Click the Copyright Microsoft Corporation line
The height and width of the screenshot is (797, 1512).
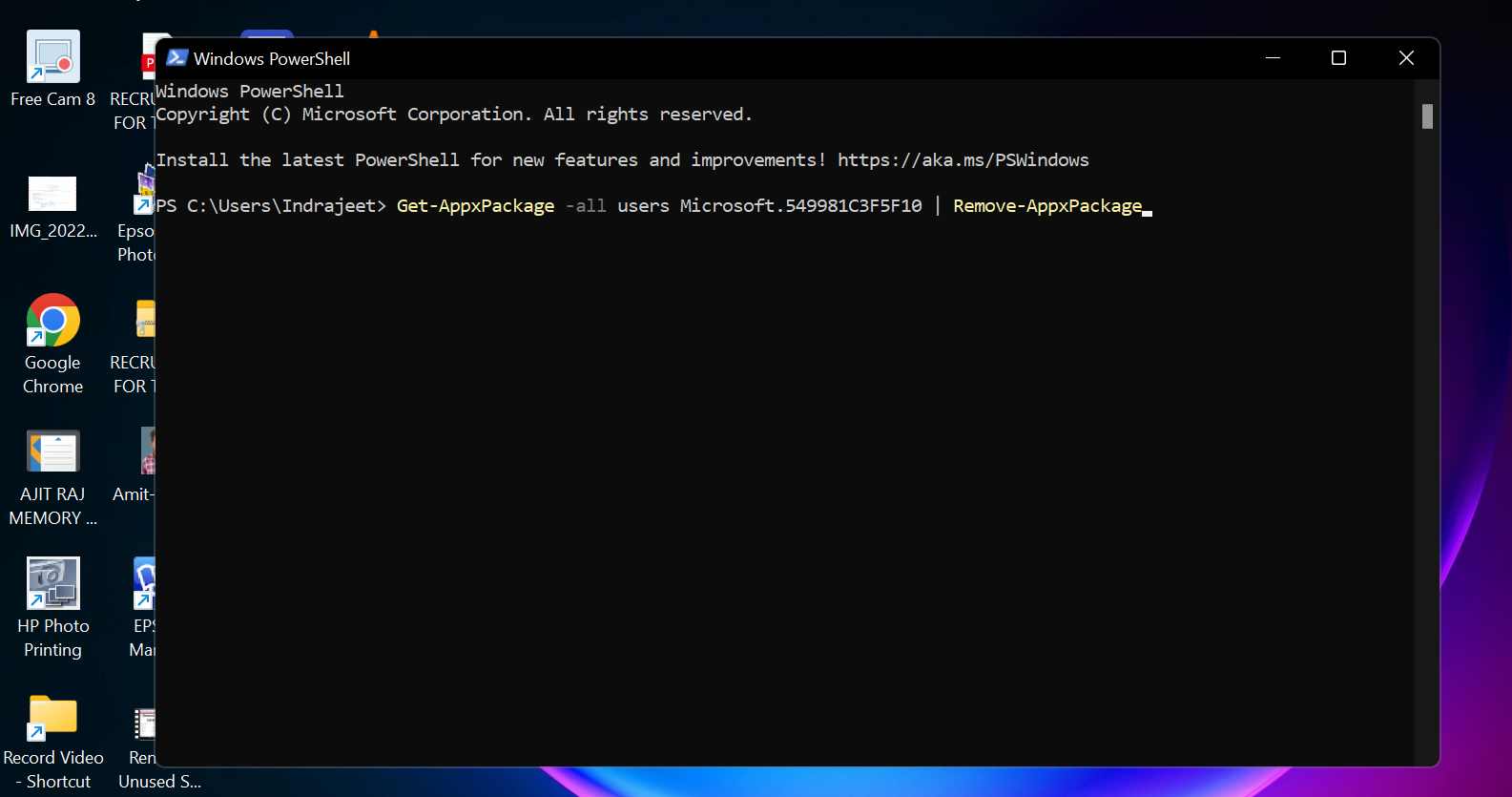454,115
